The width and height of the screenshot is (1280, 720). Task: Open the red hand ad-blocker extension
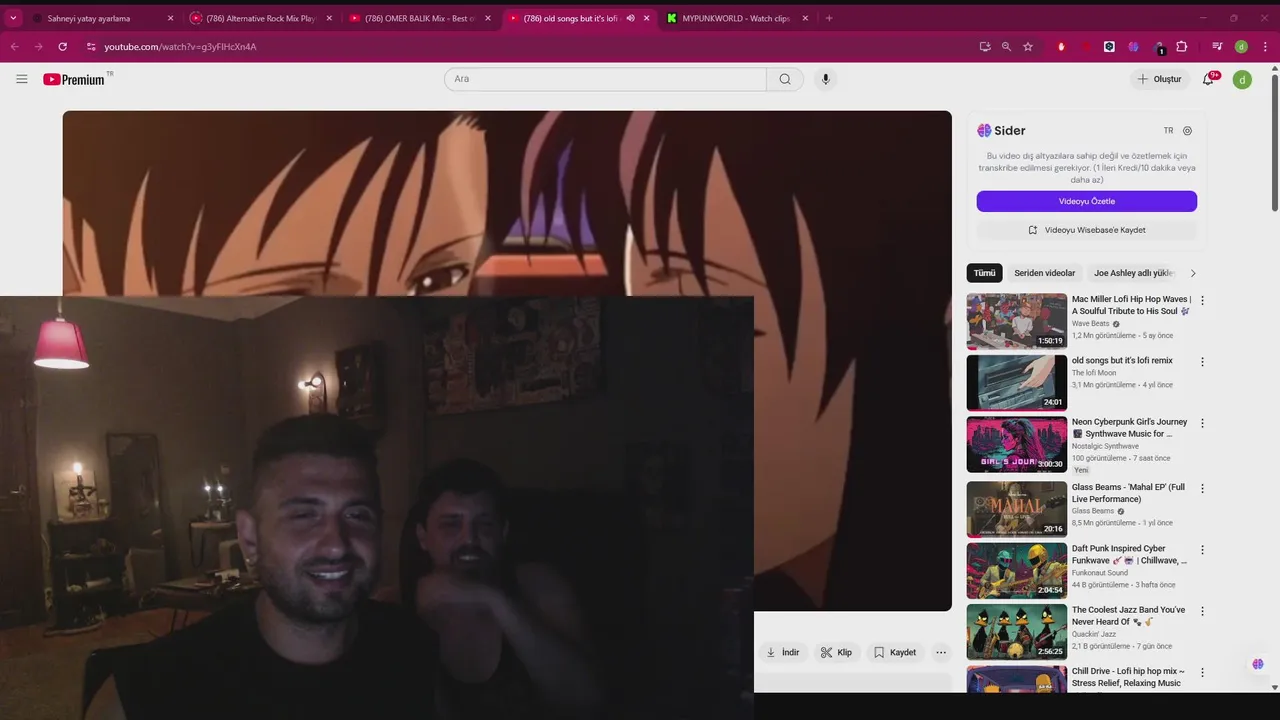(1061, 46)
